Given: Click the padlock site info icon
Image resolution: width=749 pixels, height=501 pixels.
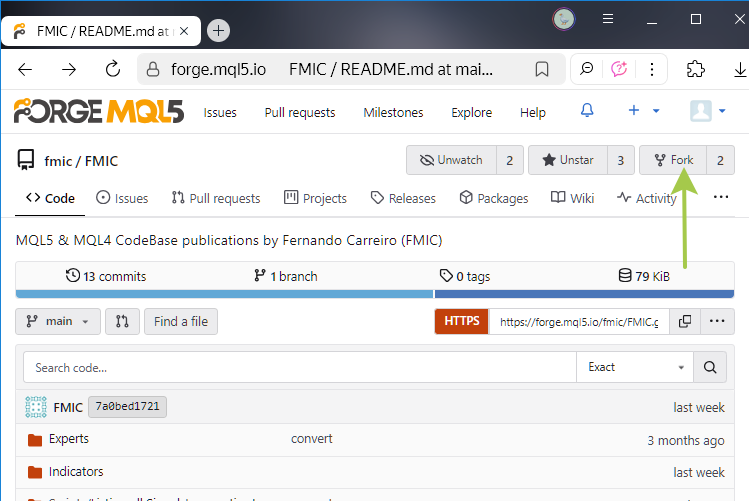Looking at the screenshot, I should pos(153,69).
